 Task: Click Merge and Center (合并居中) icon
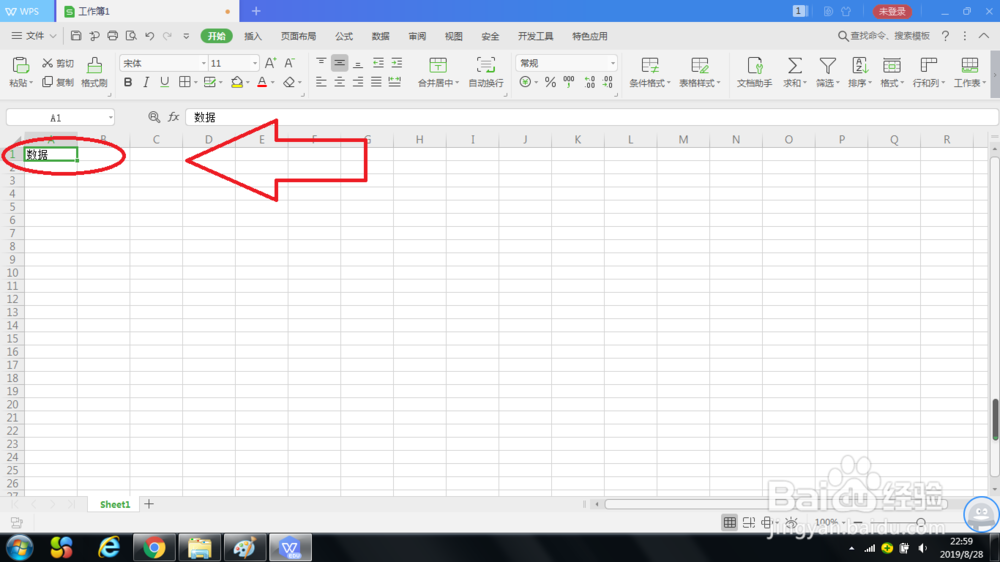coord(438,65)
